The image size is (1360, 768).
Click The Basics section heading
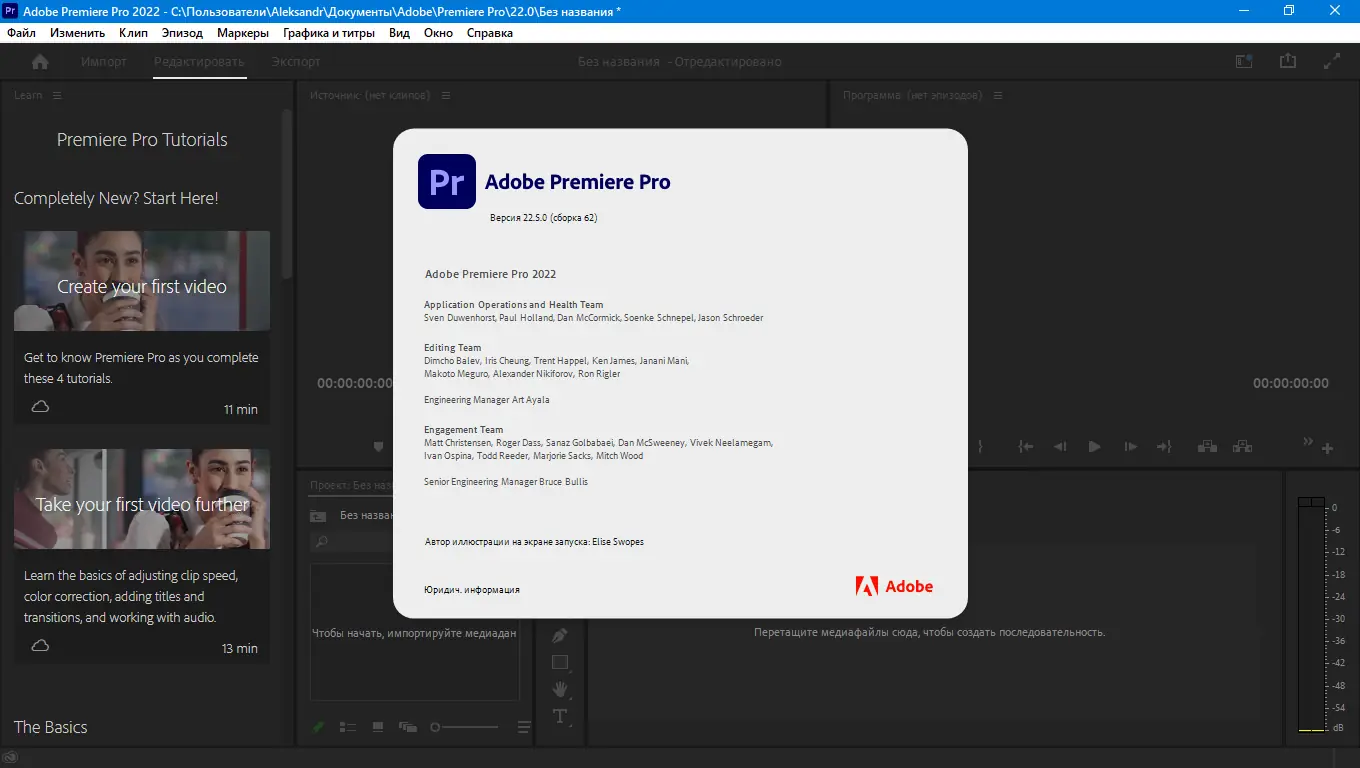pyautogui.click(x=51, y=727)
